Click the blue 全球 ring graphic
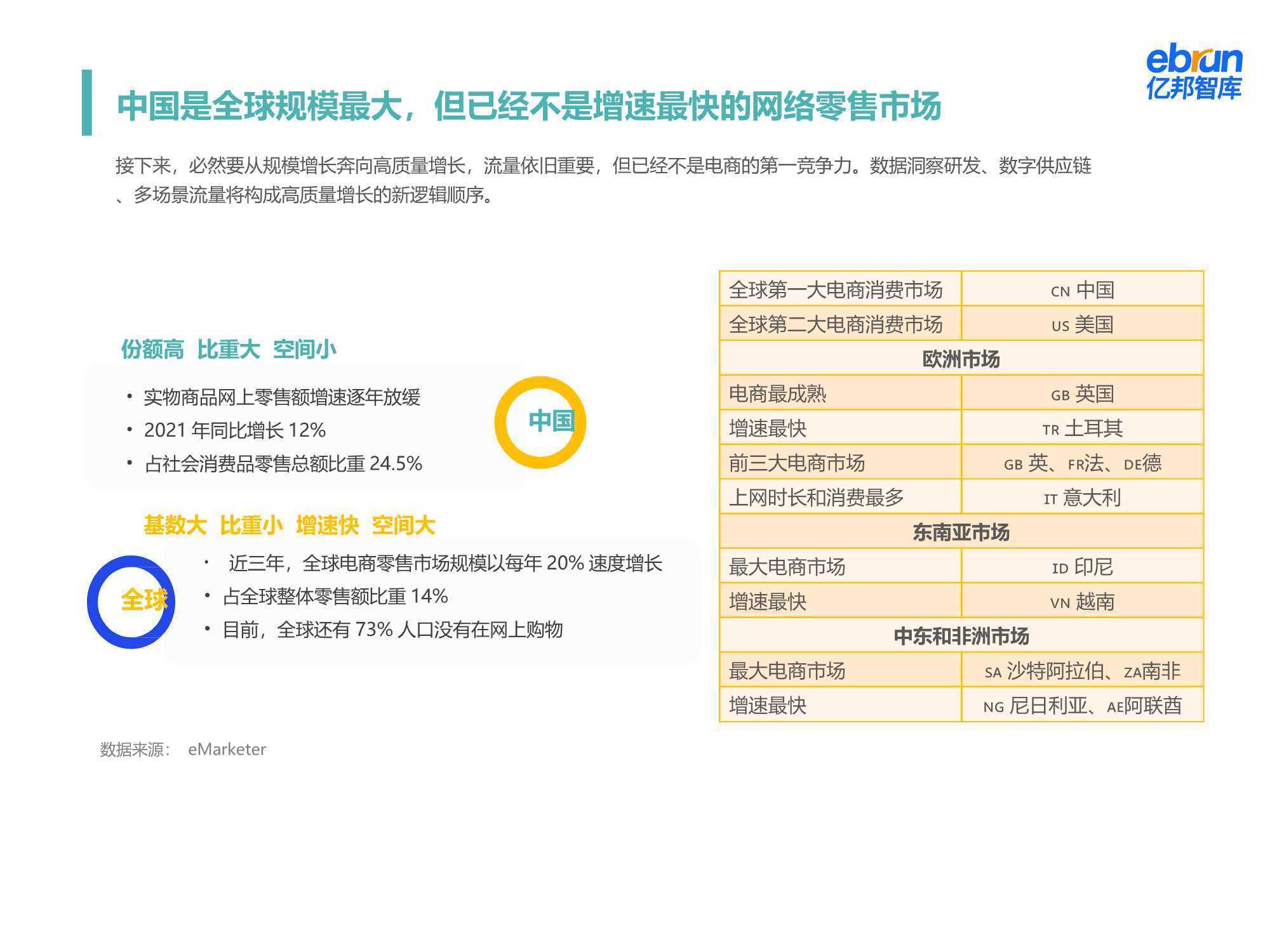 coord(131,602)
